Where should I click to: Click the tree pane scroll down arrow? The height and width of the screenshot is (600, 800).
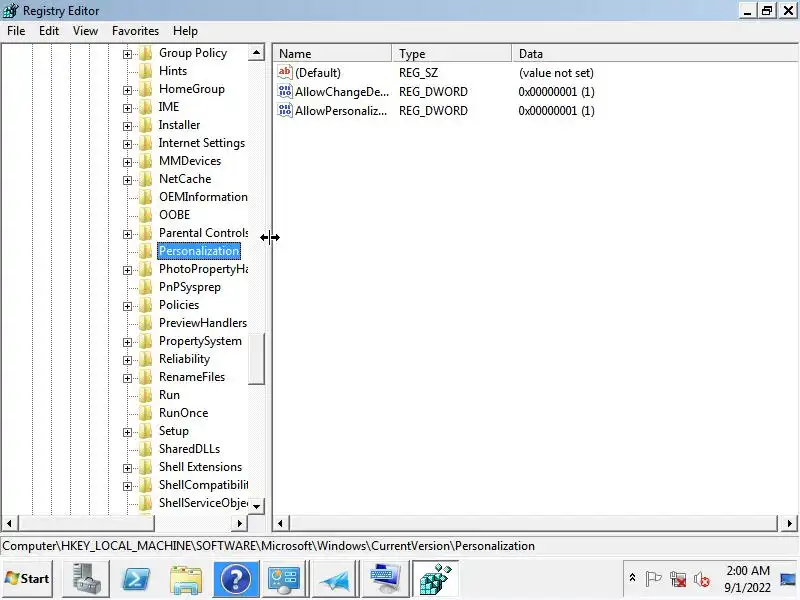pos(256,506)
